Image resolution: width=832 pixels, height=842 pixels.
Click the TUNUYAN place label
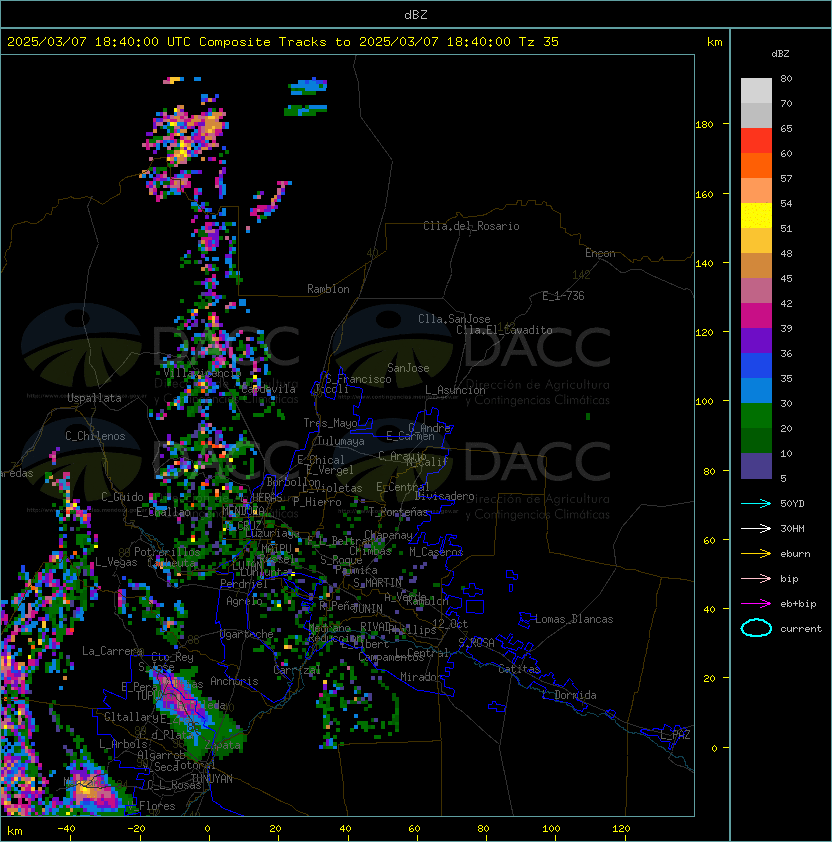[x=212, y=779]
